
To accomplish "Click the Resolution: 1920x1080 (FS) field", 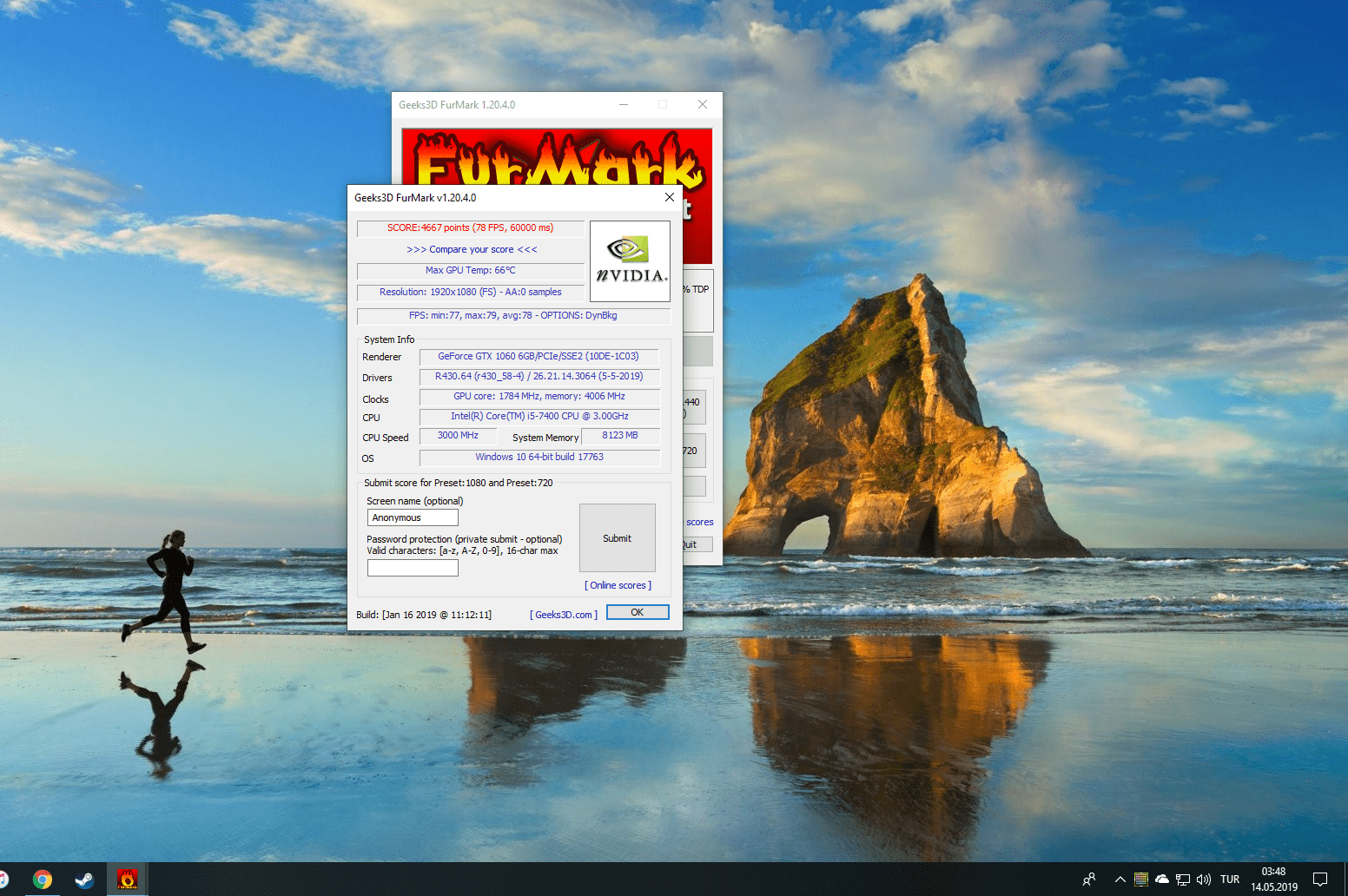I will tap(471, 293).
